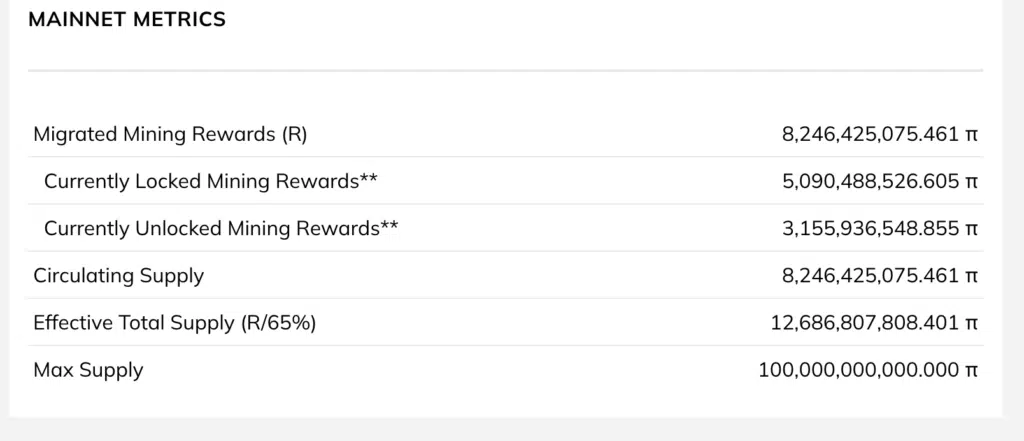Click the unlocked rewards value 3,155,936,548.855

pos(870,228)
